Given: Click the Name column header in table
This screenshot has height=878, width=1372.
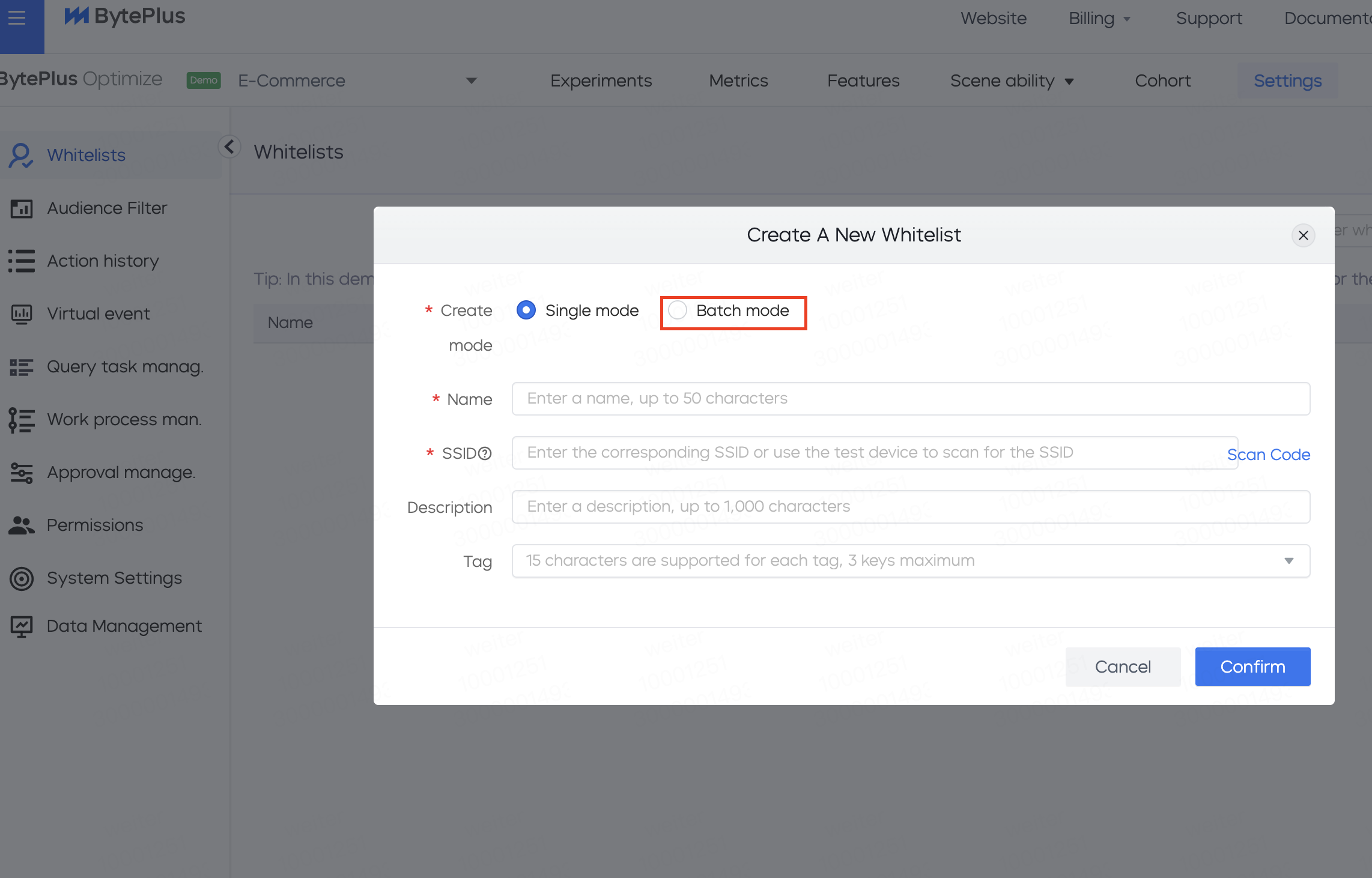Looking at the screenshot, I should [x=290, y=323].
